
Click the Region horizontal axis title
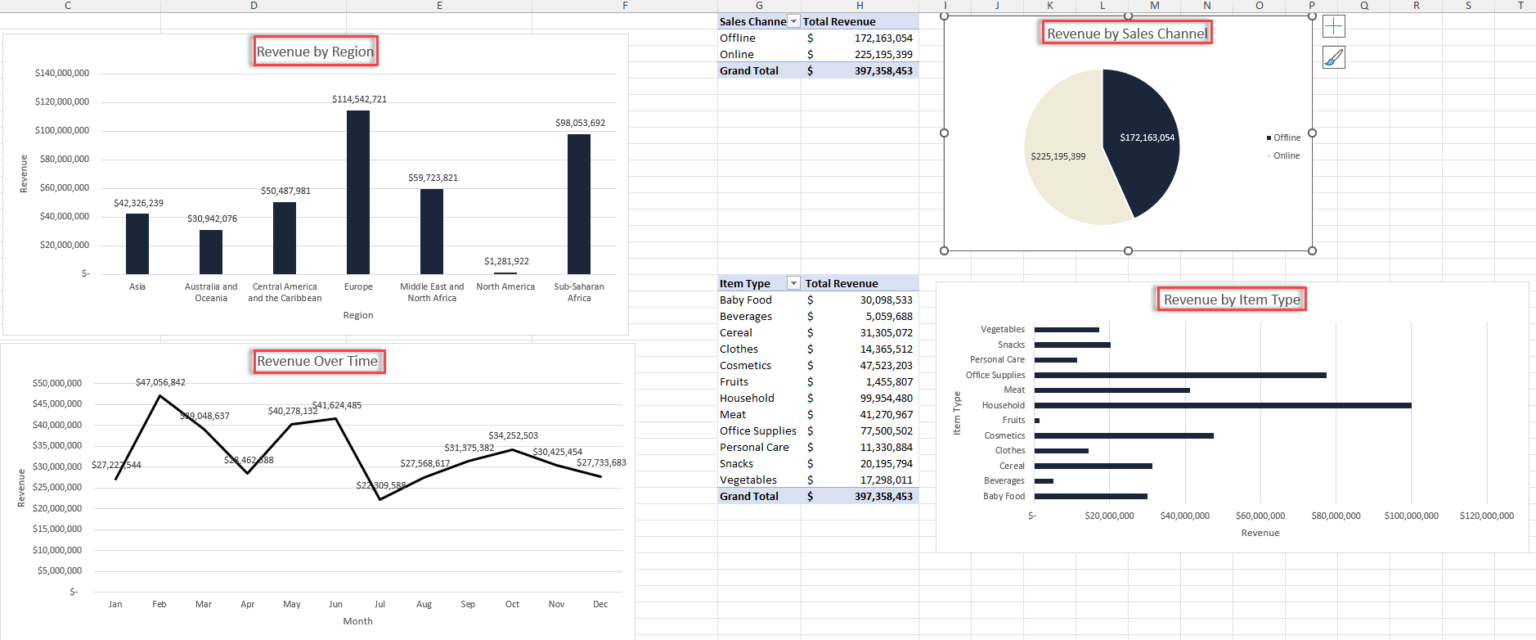[356, 315]
